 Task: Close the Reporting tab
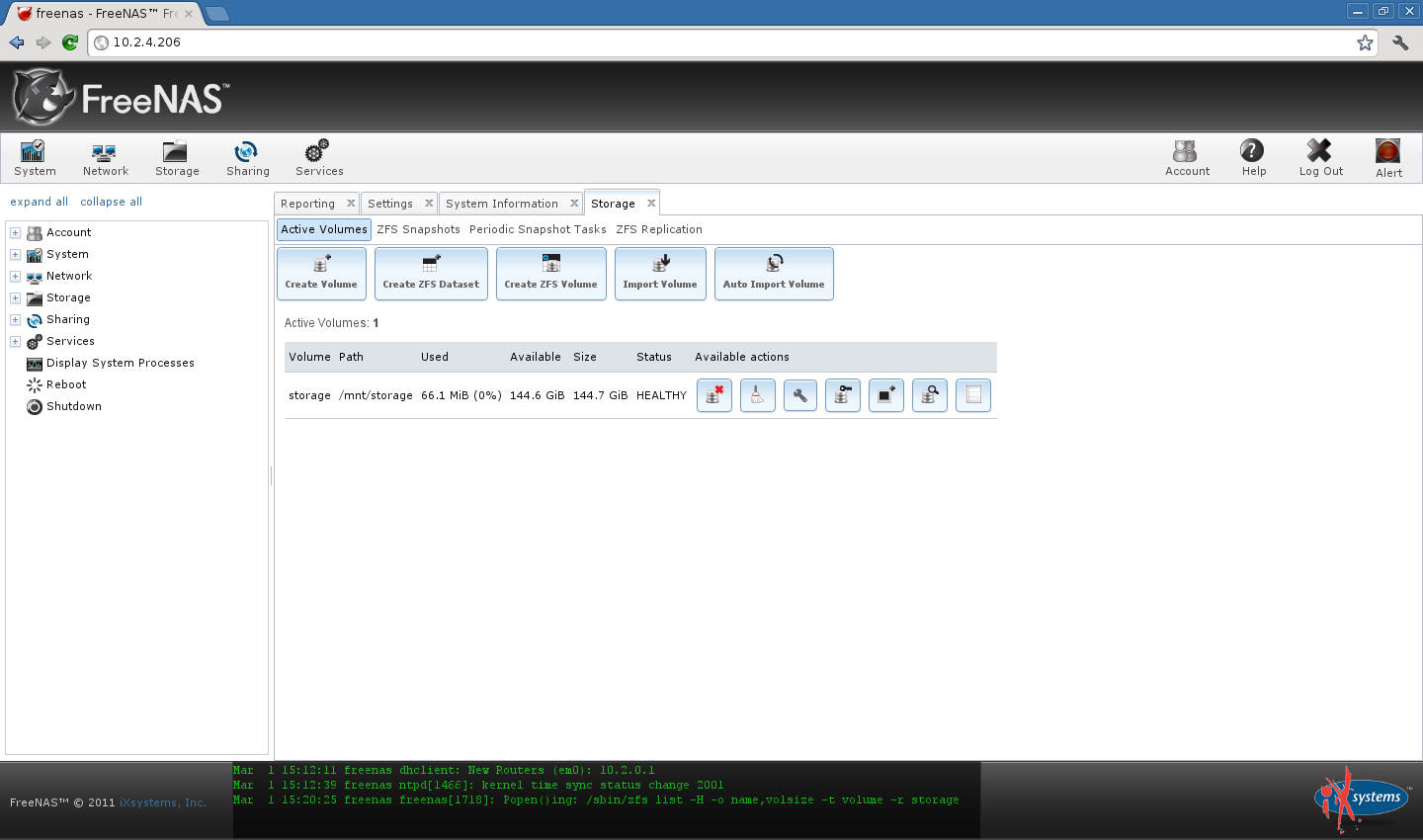[351, 203]
